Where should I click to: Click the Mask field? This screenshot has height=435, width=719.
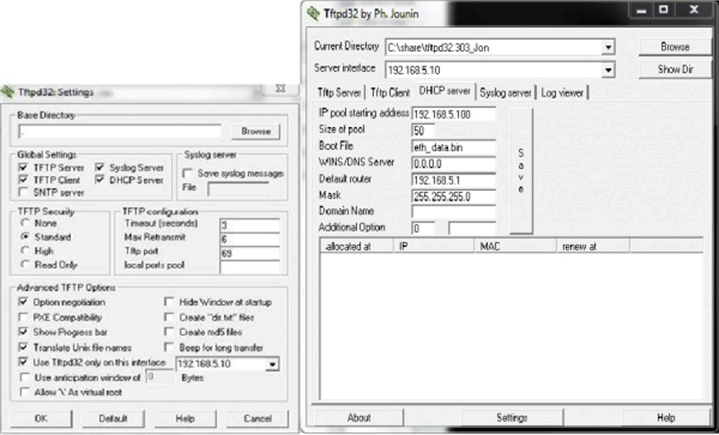454,197
